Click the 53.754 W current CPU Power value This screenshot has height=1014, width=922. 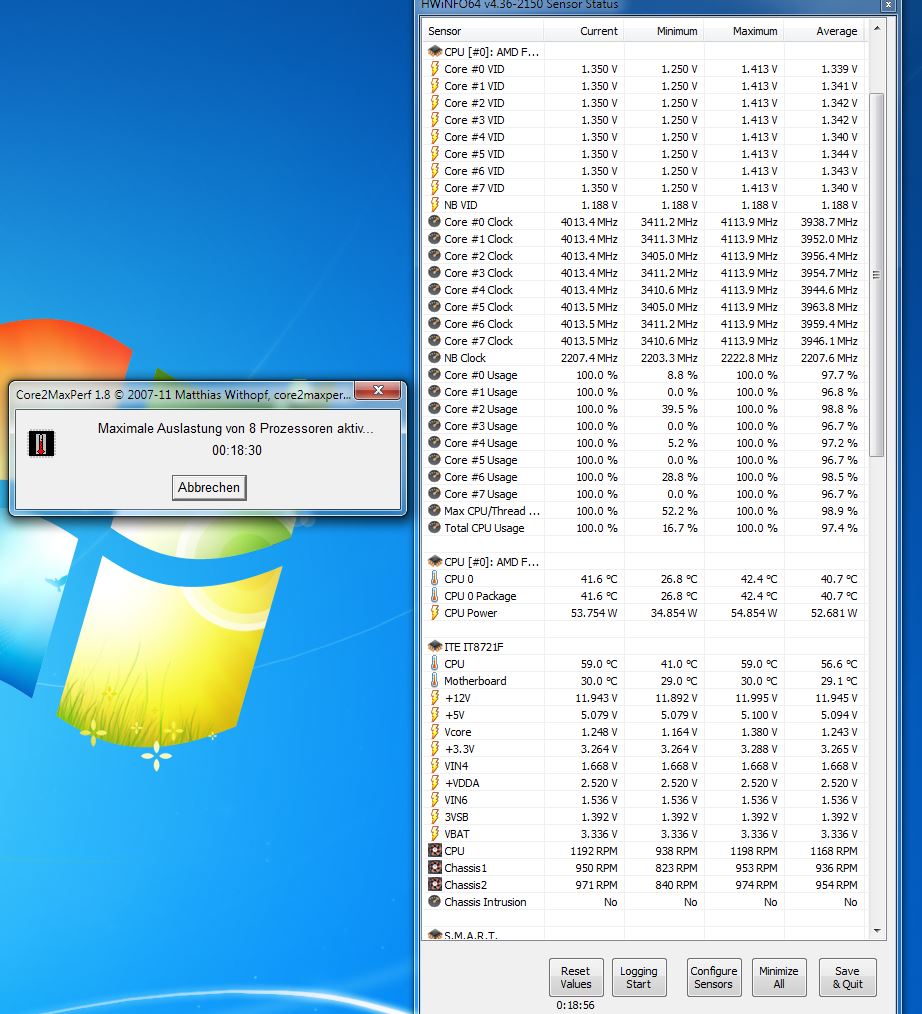[x=594, y=613]
